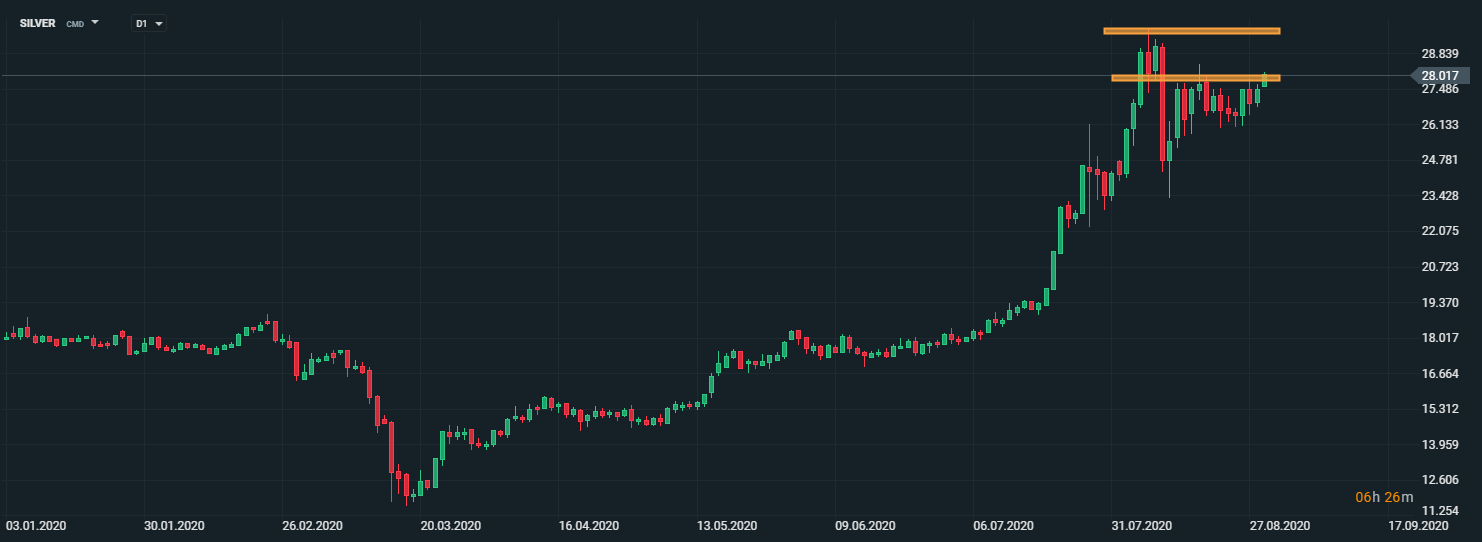
Task: Click the 09.06.2020 date label
Action: [865, 525]
